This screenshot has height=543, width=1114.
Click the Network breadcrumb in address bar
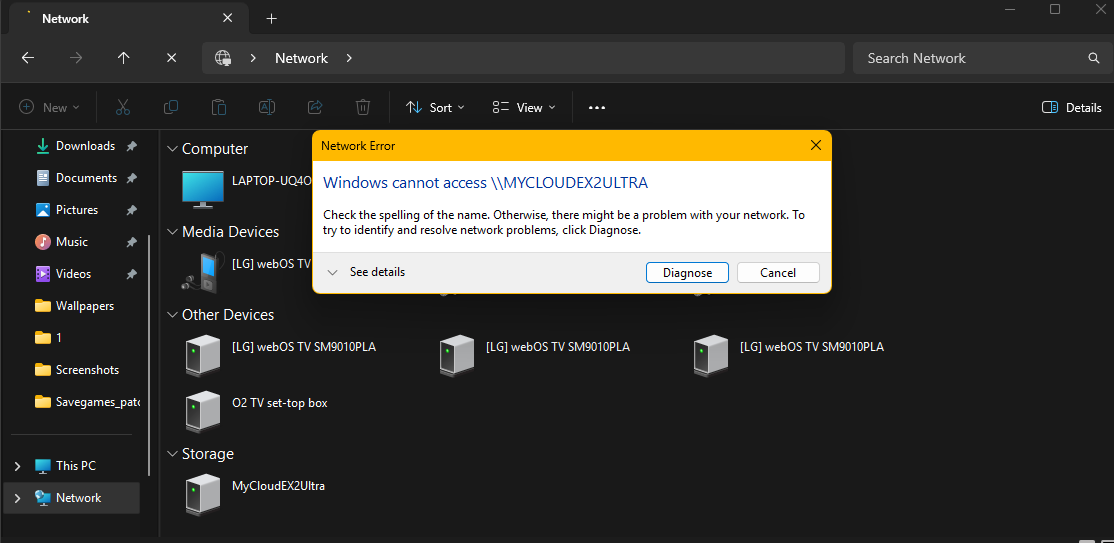(x=301, y=58)
